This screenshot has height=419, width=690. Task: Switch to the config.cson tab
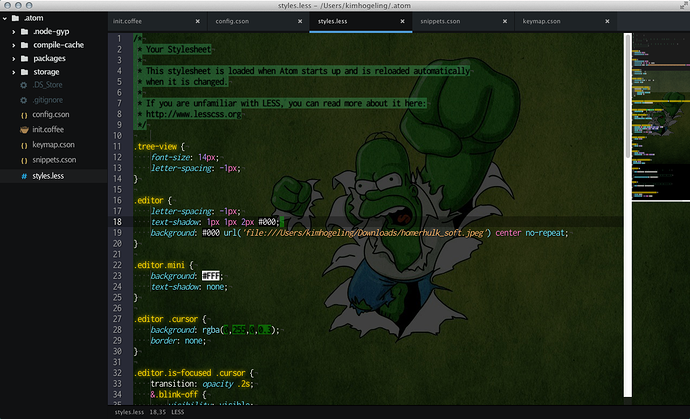pos(258,21)
